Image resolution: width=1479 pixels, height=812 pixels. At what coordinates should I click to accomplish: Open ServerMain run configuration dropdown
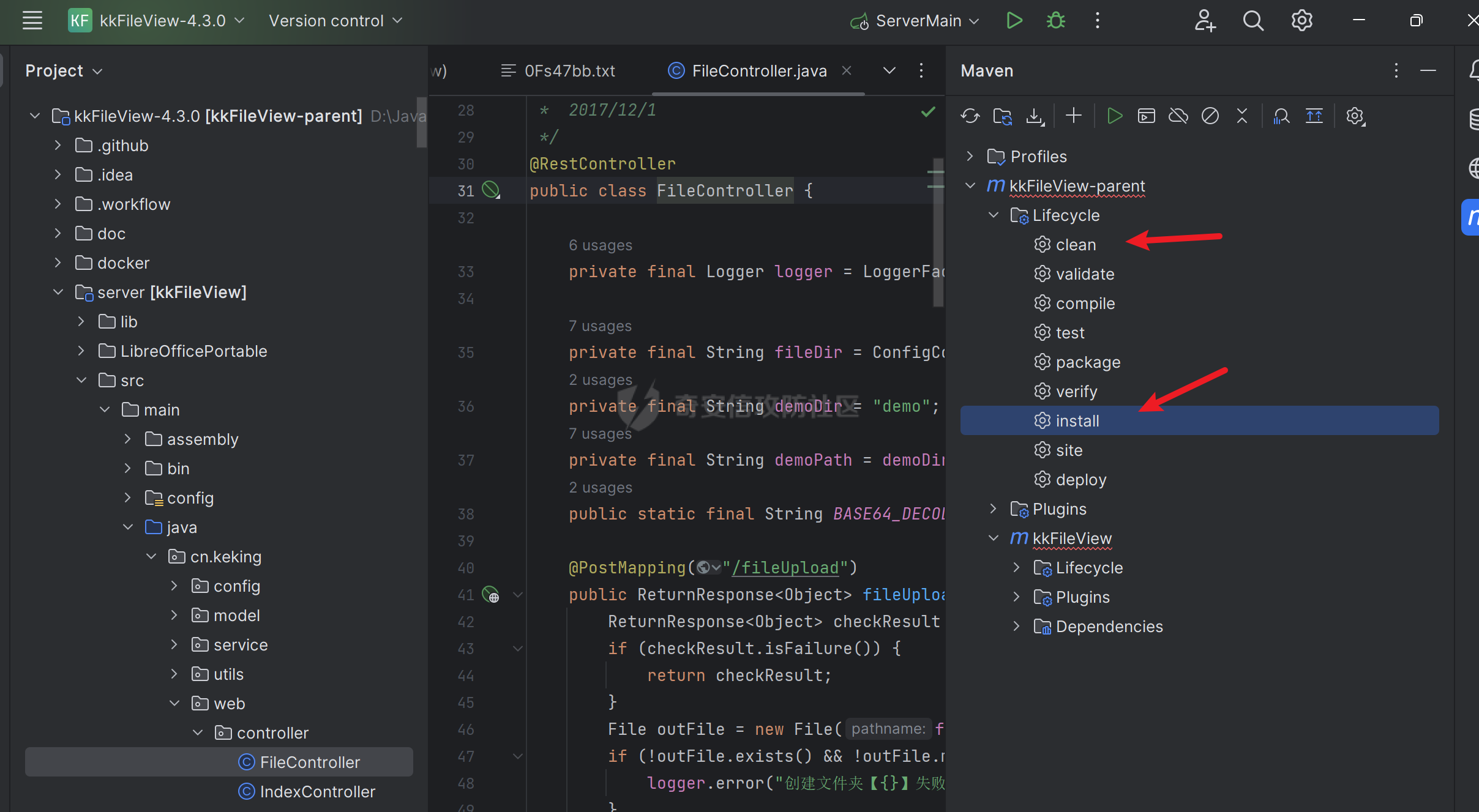[x=915, y=21]
